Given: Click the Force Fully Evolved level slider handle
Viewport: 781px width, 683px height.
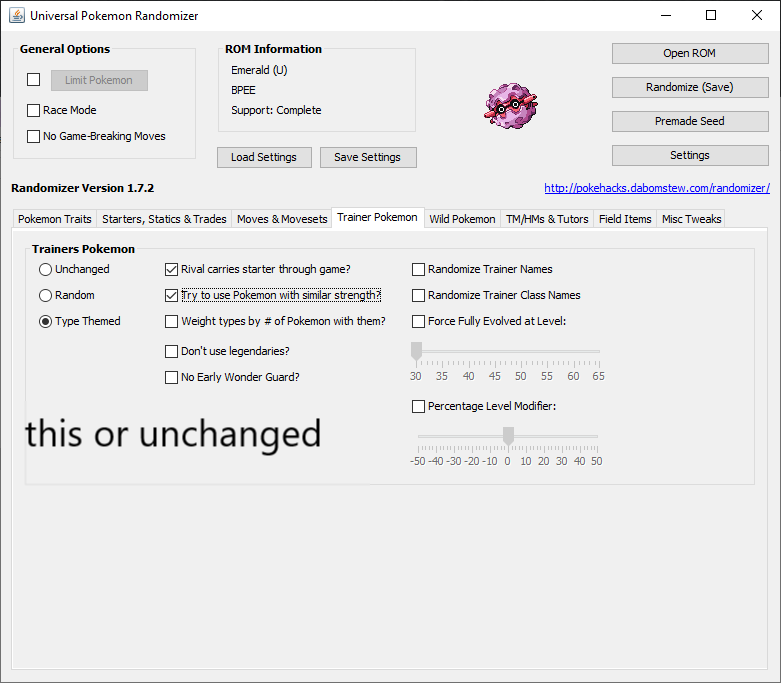Looking at the screenshot, I should 416,351.
